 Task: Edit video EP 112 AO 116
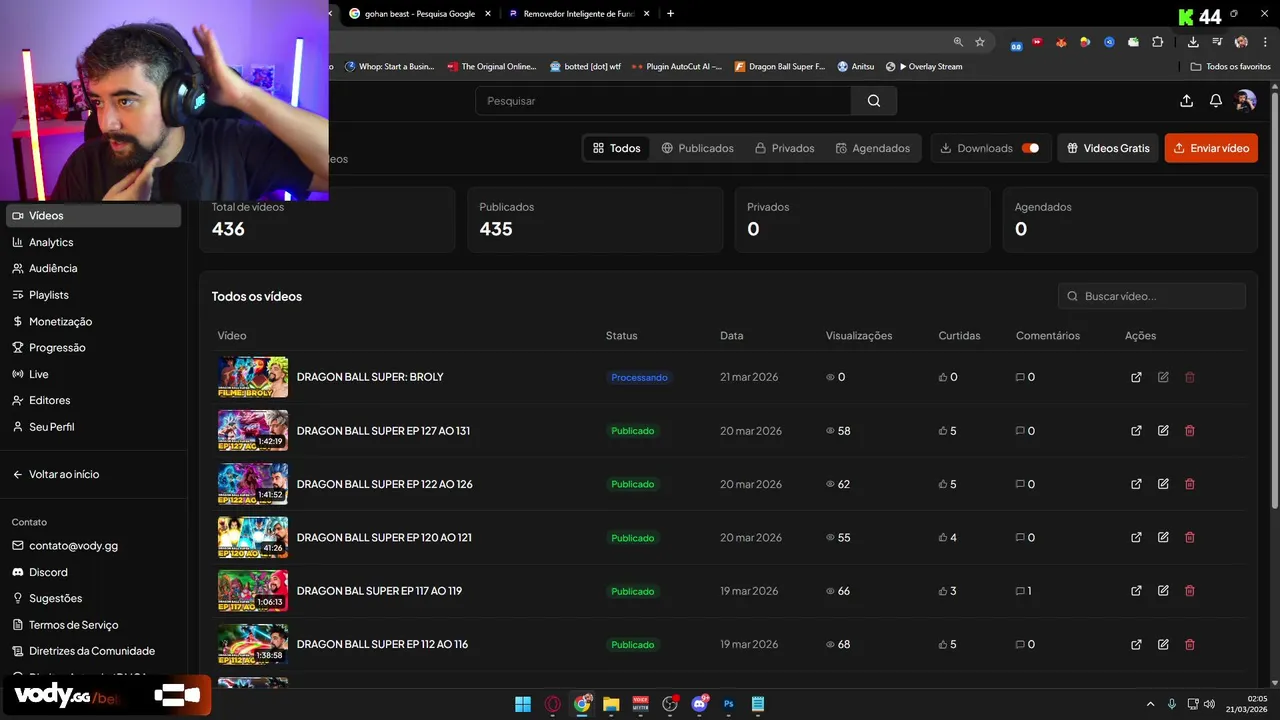click(x=1163, y=644)
